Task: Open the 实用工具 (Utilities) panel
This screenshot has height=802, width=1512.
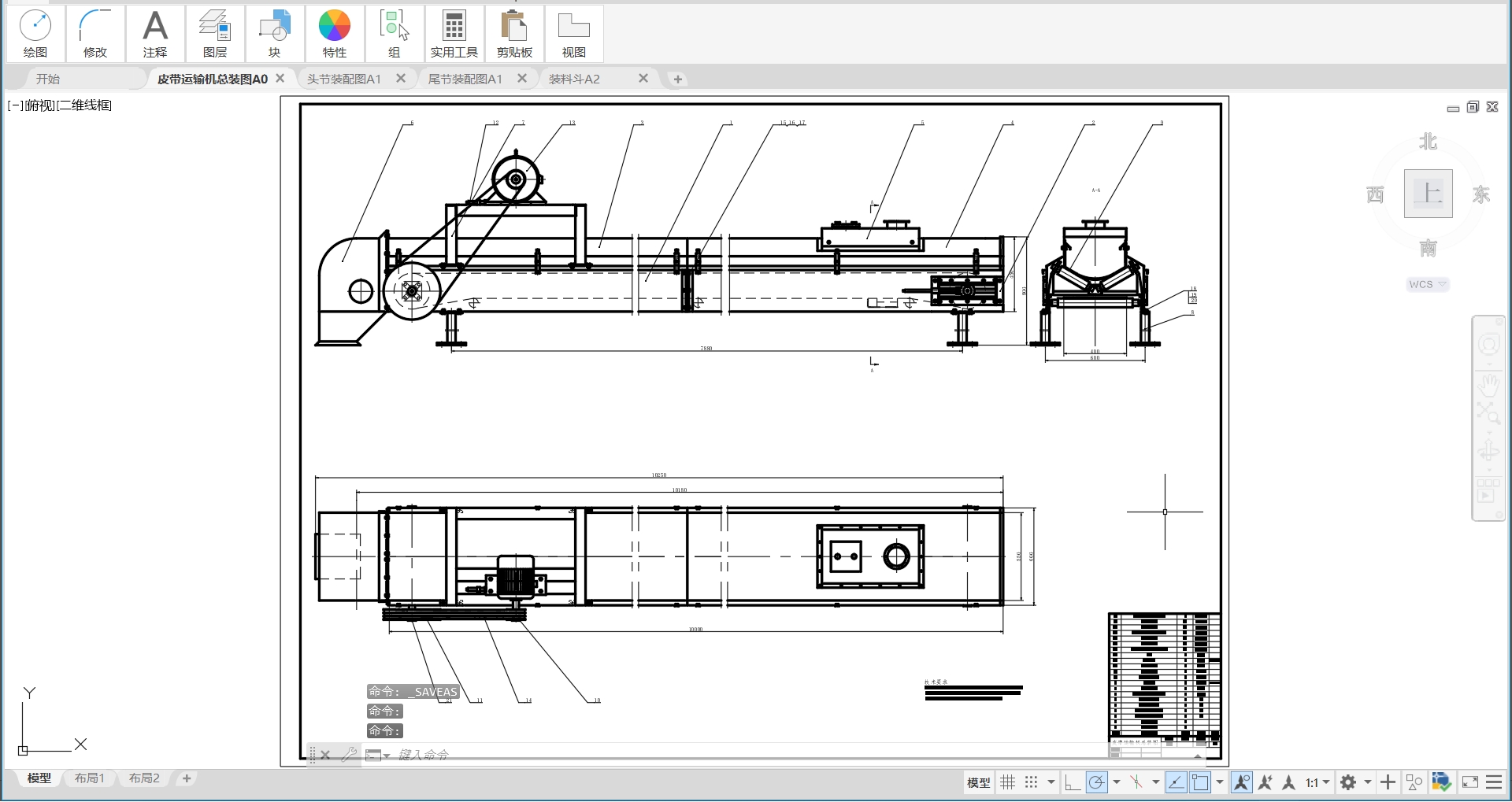Action: coord(454,34)
